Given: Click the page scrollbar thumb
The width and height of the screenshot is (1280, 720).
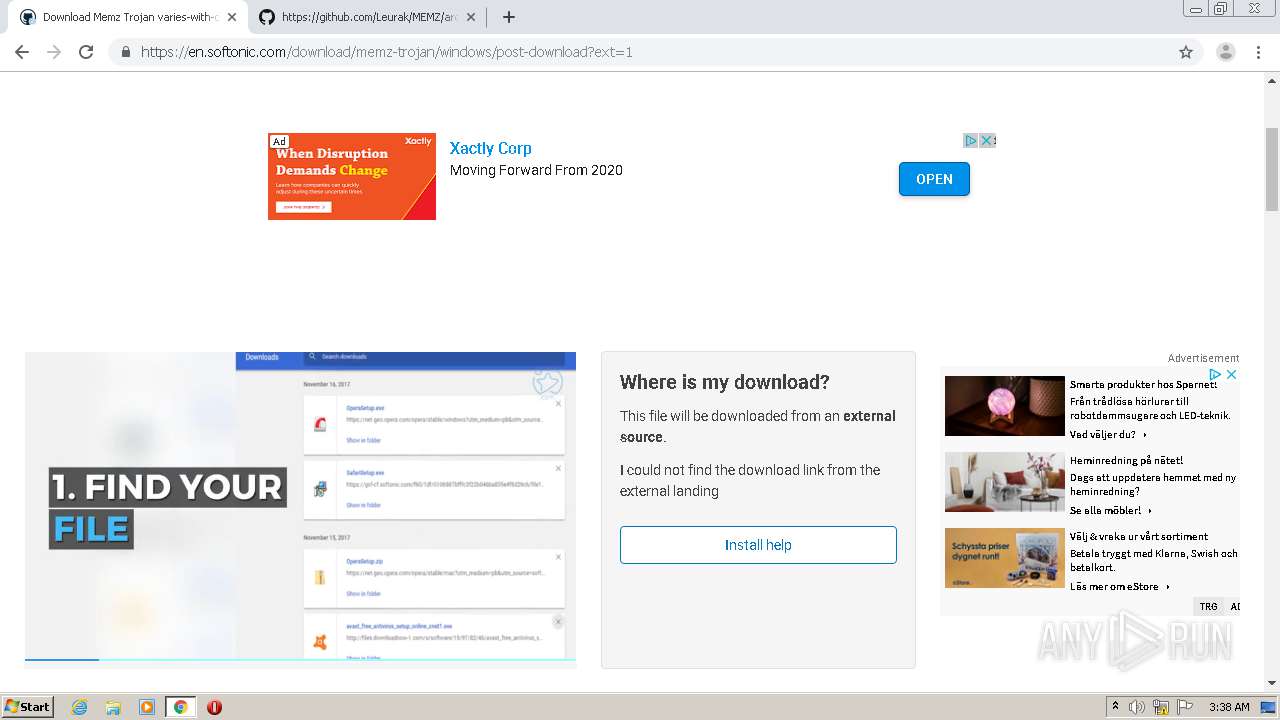Looking at the screenshot, I should click(1272, 169).
